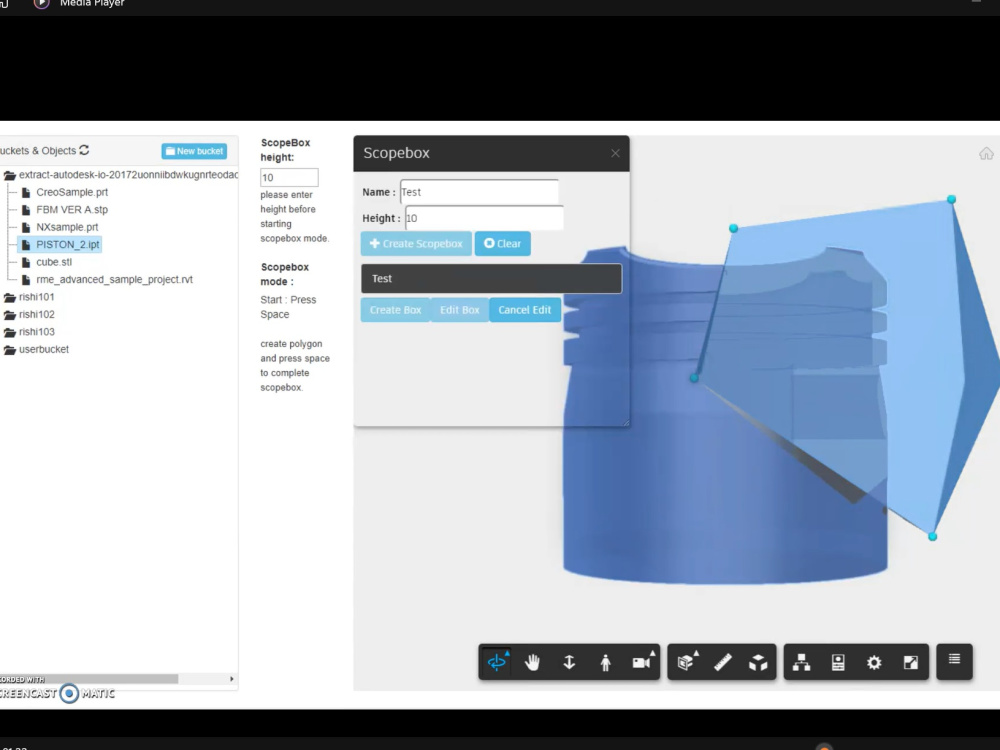Enable First Person walk tool
1000x750 pixels.
[x=605, y=663]
